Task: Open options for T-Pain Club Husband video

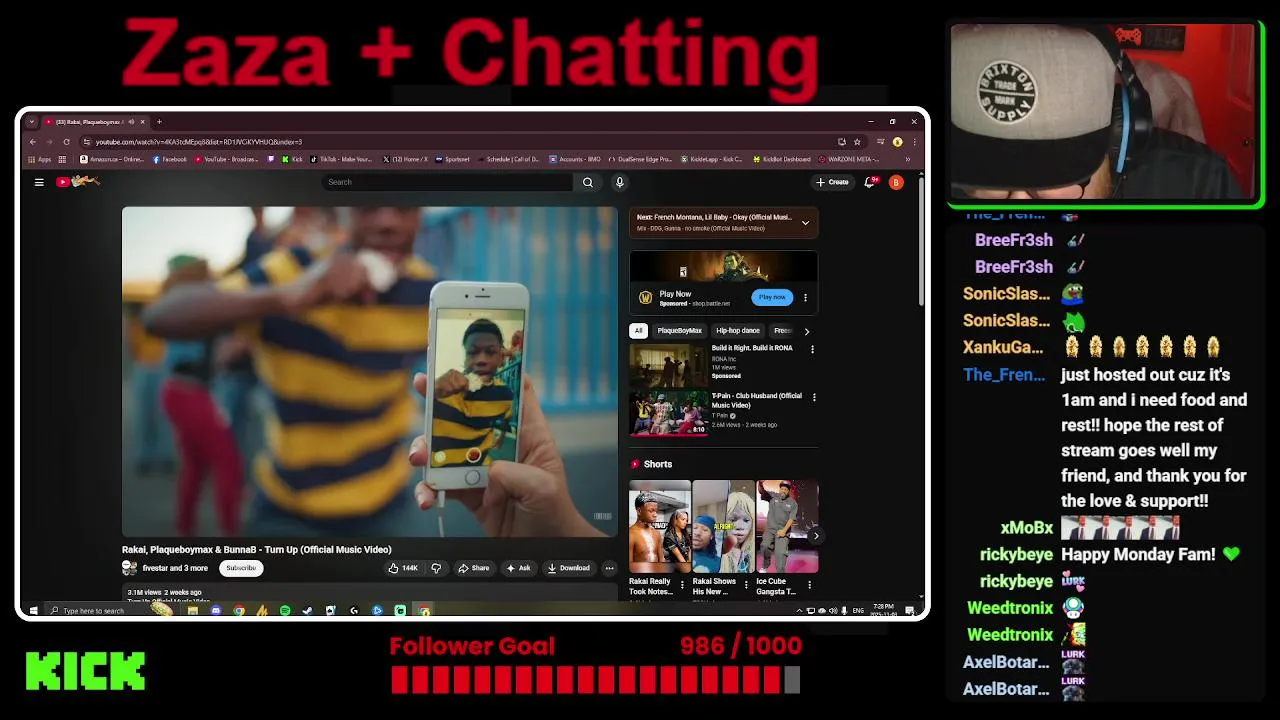Action: tap(814, 397)
